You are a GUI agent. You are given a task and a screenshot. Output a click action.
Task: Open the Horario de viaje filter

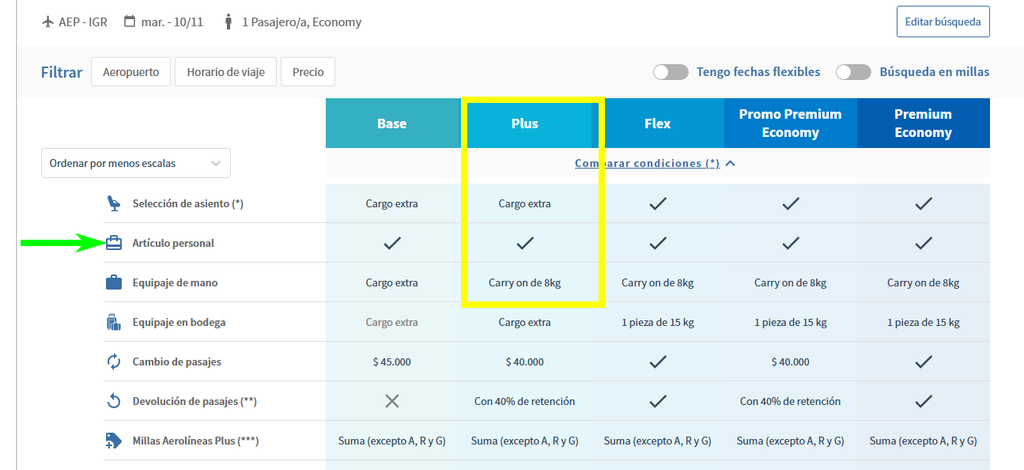point(226,72)
